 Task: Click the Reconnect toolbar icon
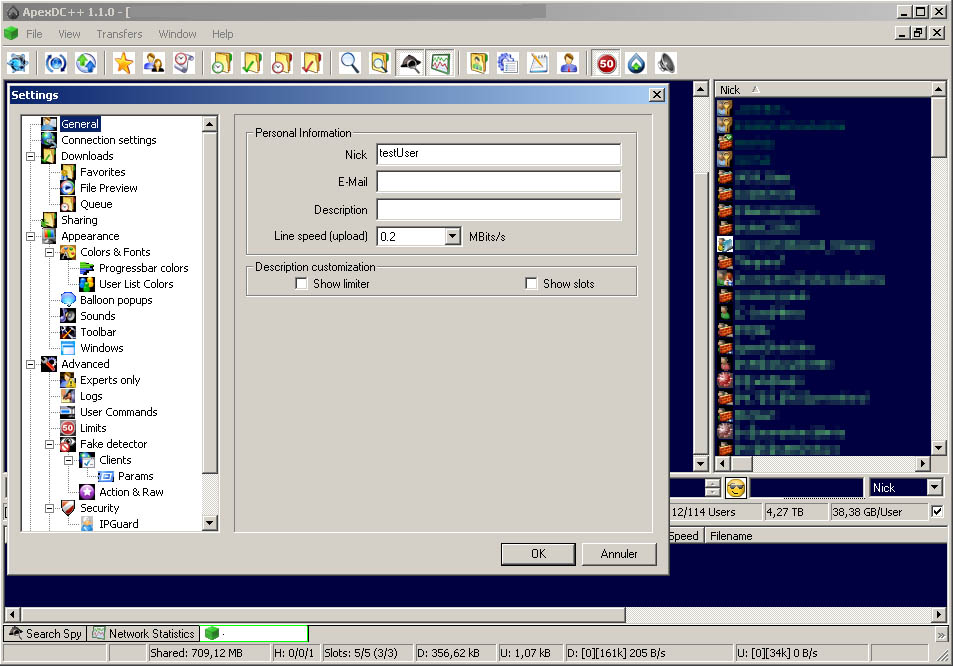[56, 63]
